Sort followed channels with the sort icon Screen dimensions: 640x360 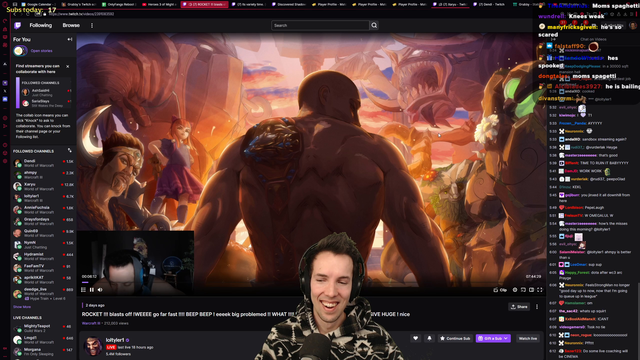(70, 151)
